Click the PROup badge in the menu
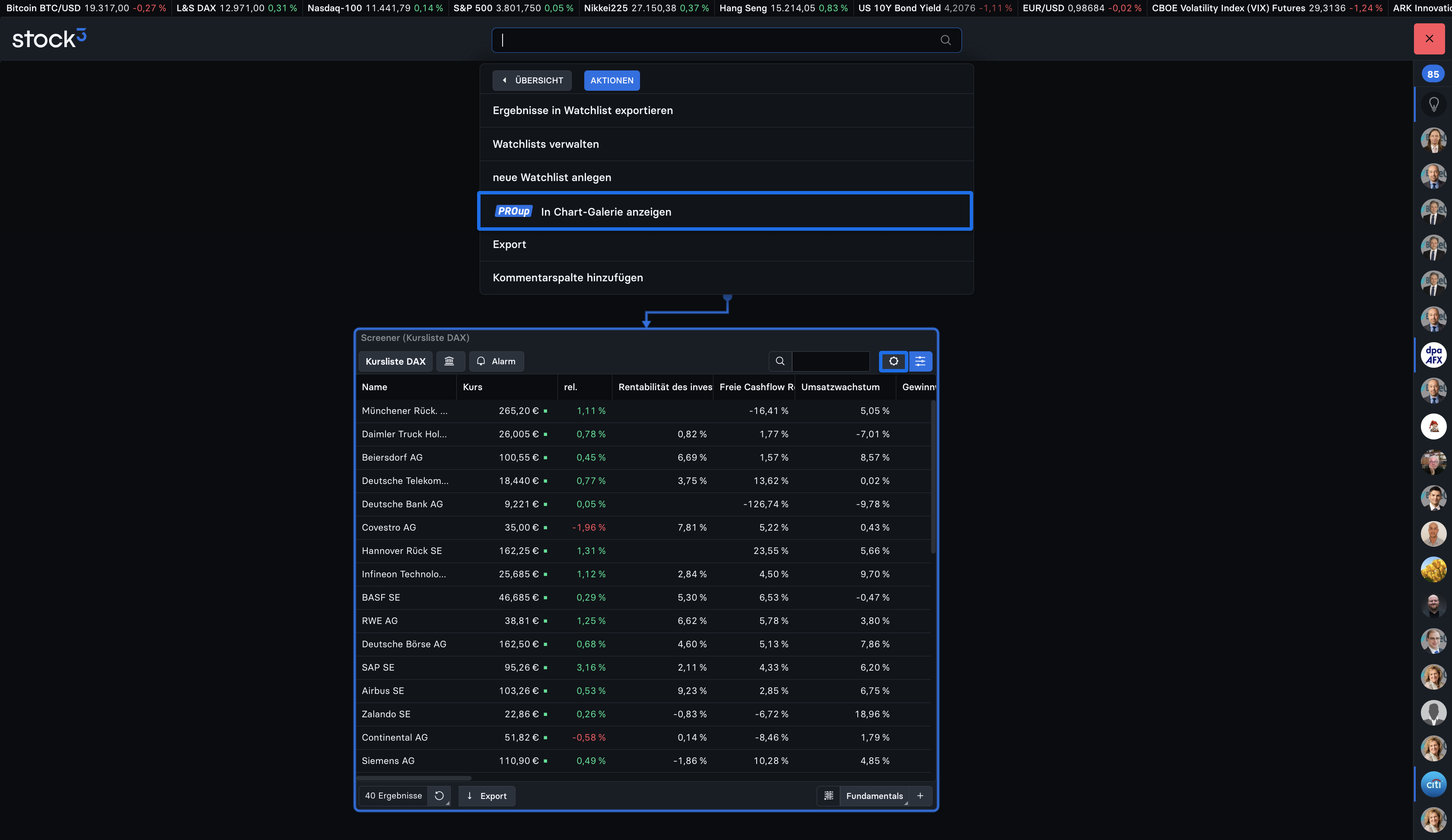 (513, 211)
